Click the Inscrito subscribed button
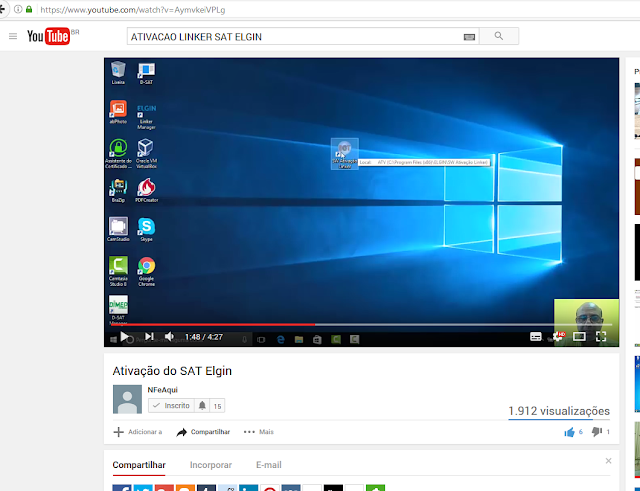This screenshot has height=491, width=640. (171, 406)
